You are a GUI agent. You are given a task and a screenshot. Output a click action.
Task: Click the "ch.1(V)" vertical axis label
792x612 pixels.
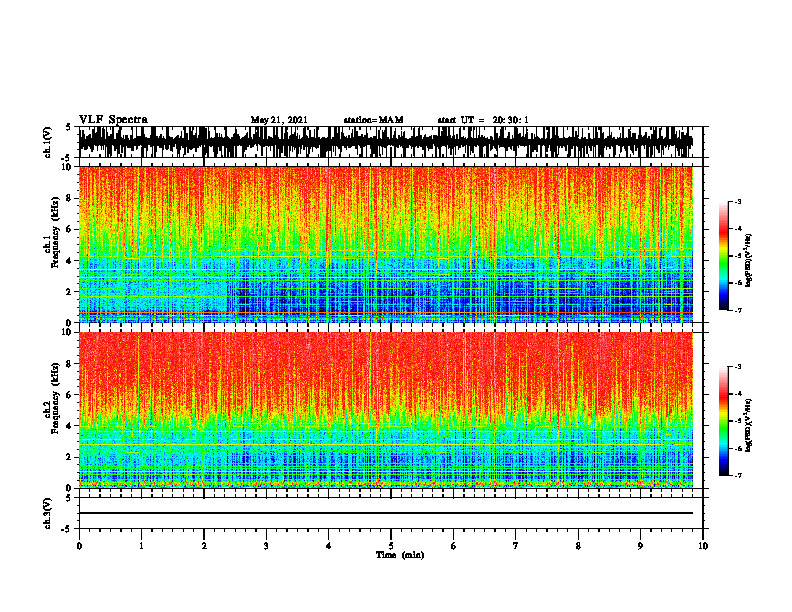pos(47,142)
